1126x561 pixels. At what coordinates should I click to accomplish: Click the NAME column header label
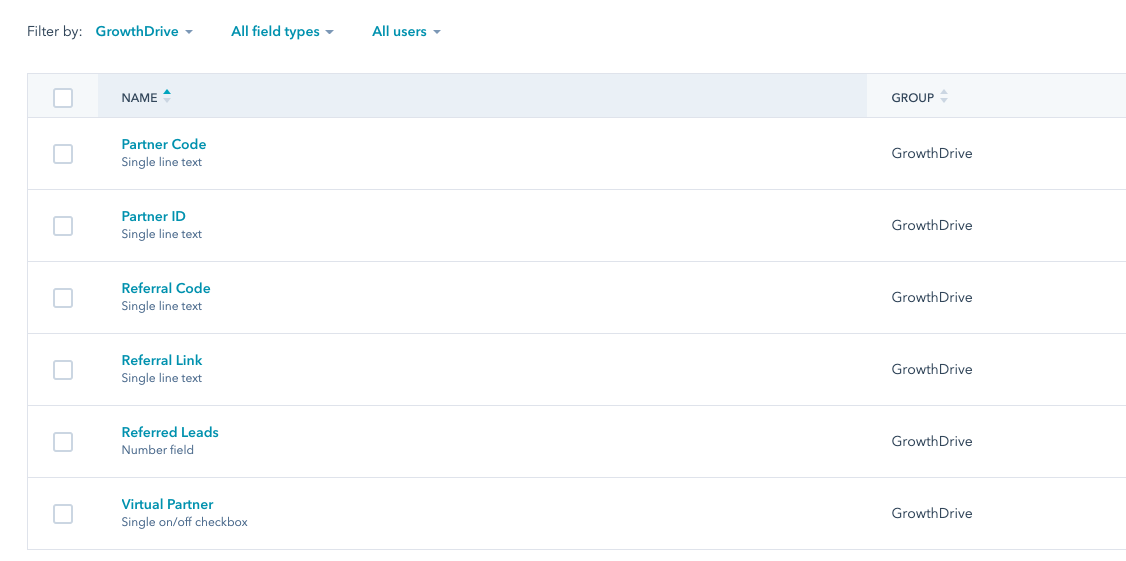point(139,98)
